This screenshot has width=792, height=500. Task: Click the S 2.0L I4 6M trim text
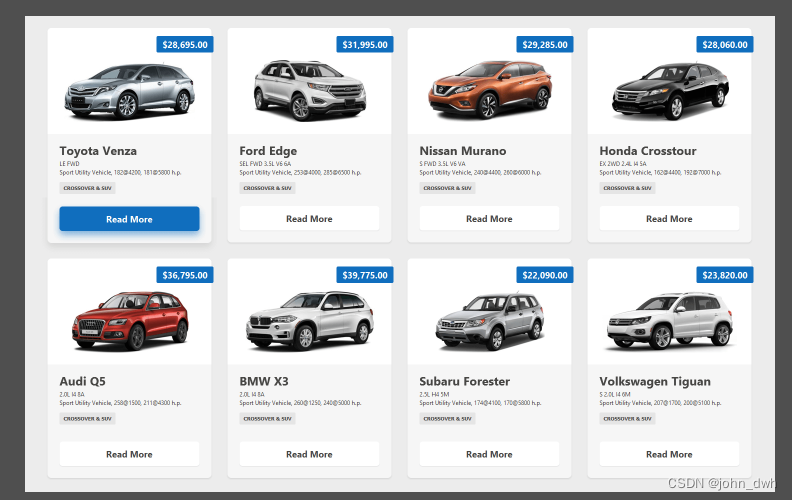615,394
